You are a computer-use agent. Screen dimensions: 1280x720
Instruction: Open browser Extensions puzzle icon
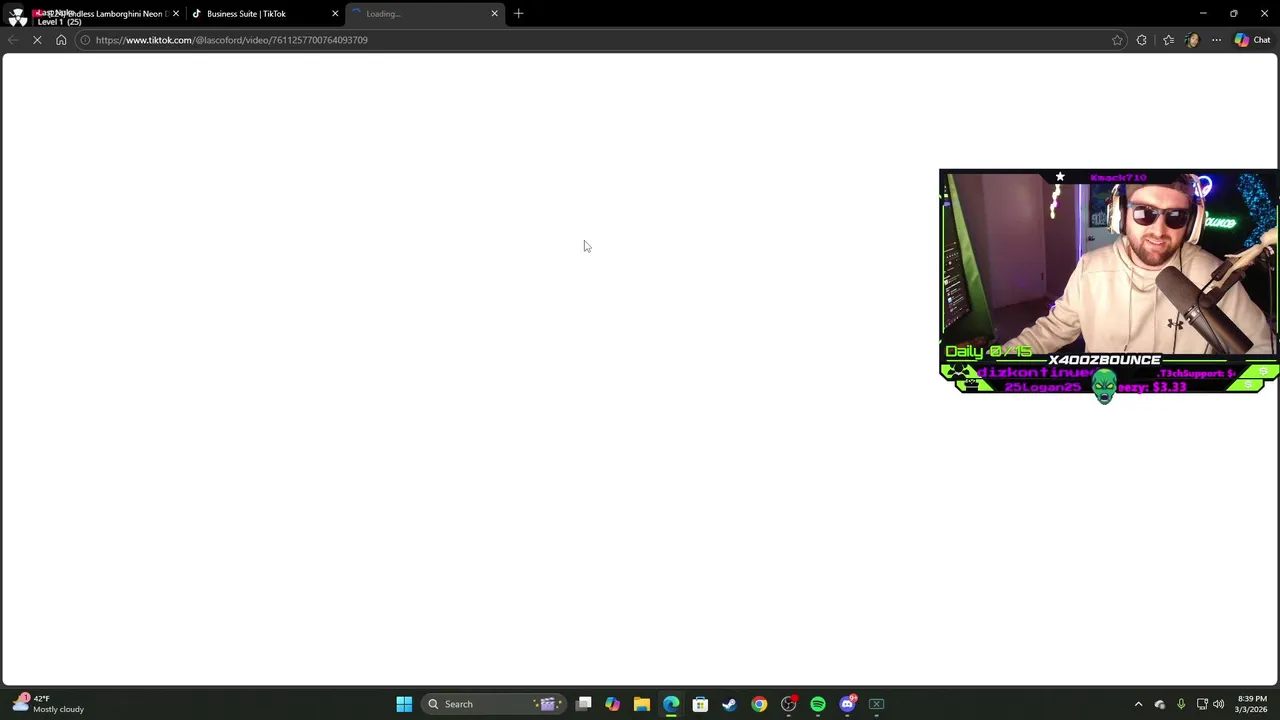1141,40
